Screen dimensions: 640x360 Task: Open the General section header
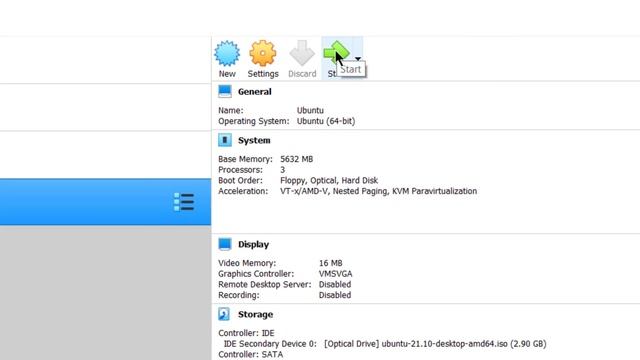click(x=255, y=92)
